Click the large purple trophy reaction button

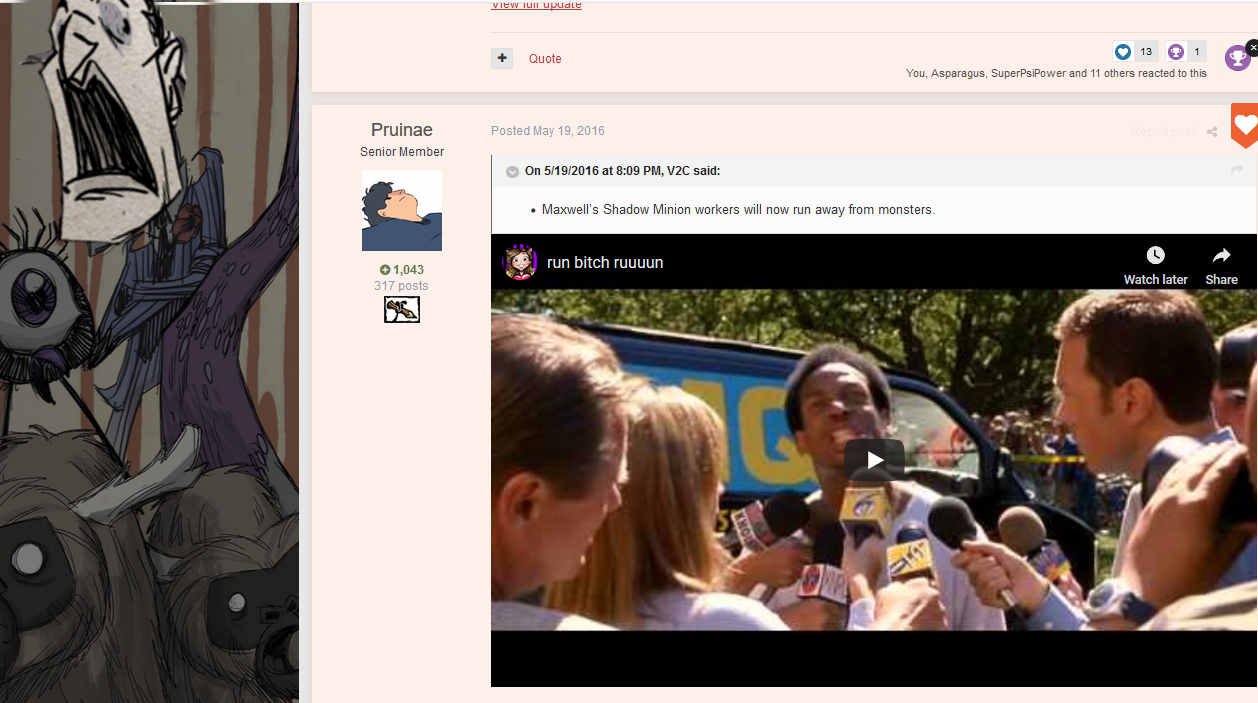pos(1237,59)
